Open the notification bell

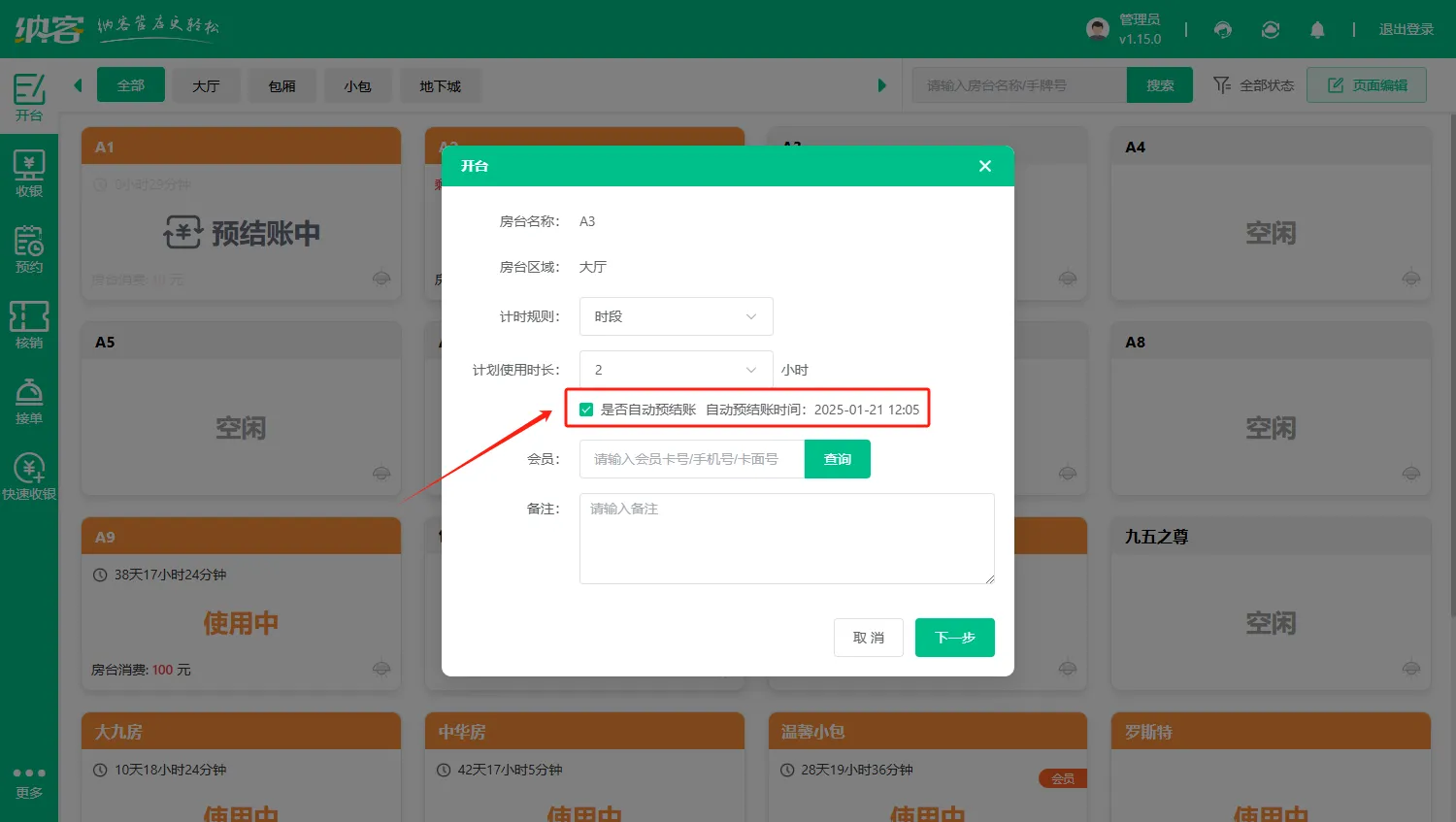1317,30
